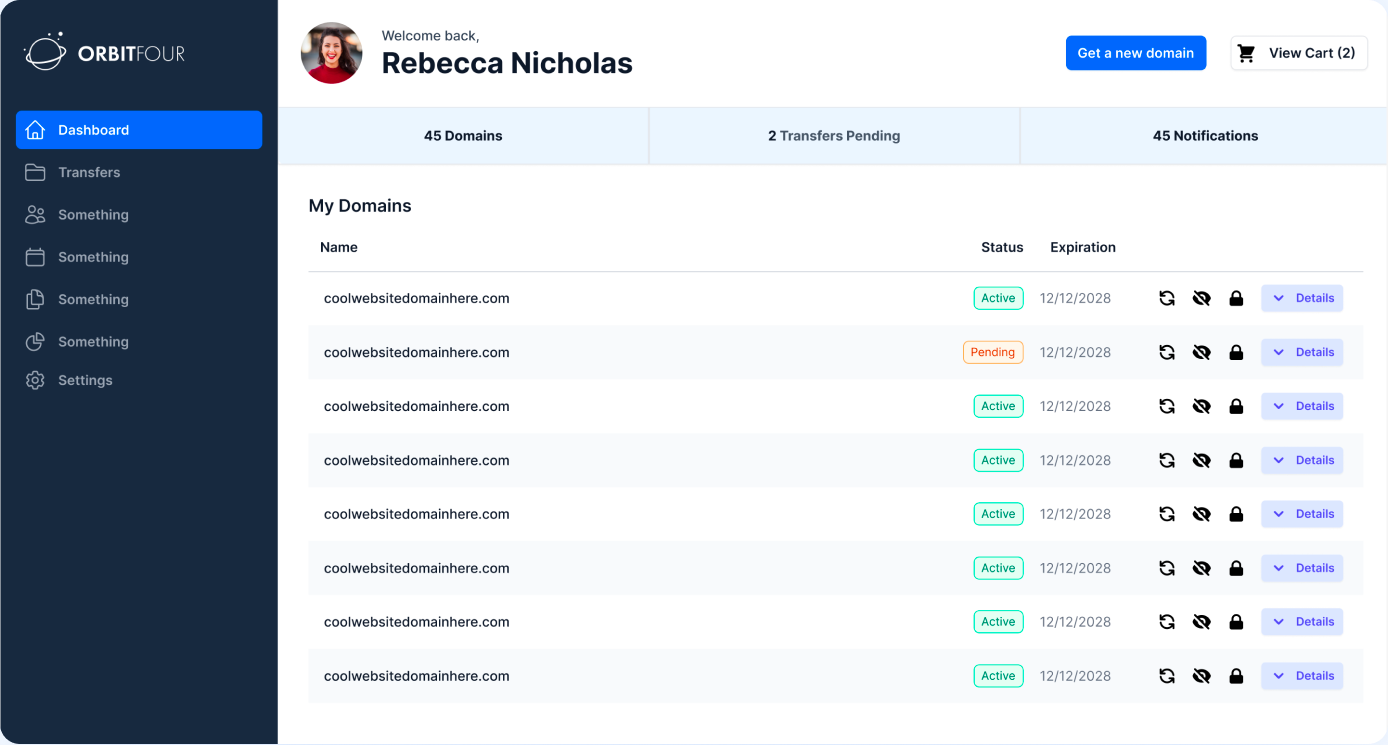Expand Details for the bottom domain row
The height and width of the screenshot is (745, 1388).
pos(1302,675)
